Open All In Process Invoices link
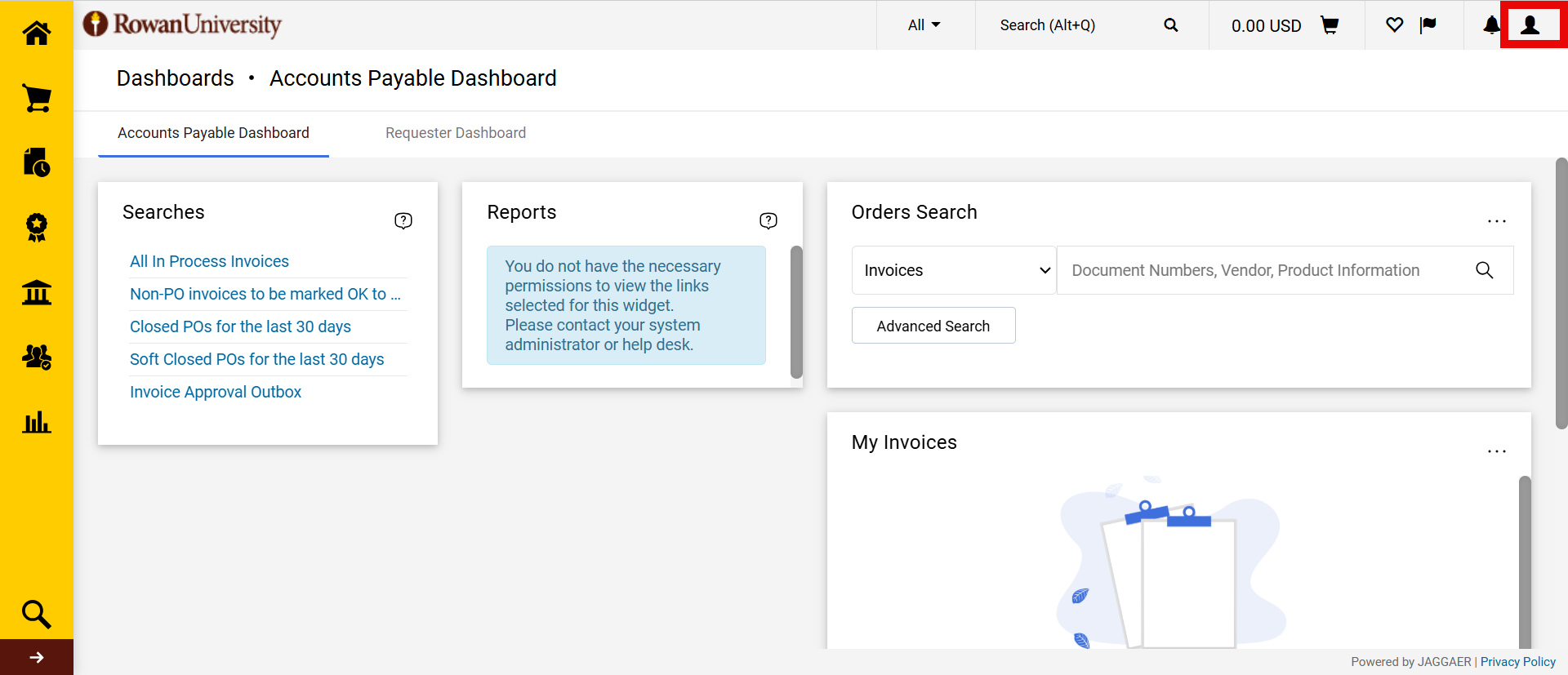Screen dimensions: 1568x675 tap(209, 261)
